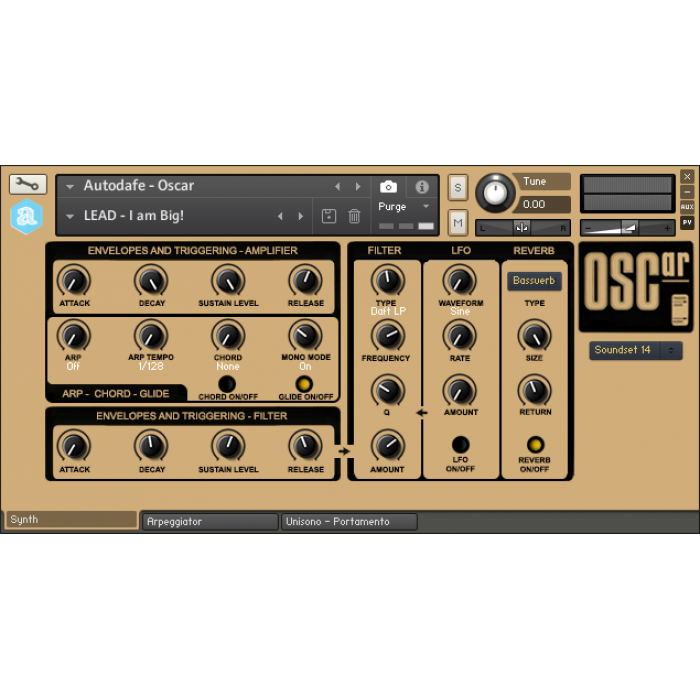Click the filter envelope DECAY knob
Screen dimensions: 700x700
[151, 446]
